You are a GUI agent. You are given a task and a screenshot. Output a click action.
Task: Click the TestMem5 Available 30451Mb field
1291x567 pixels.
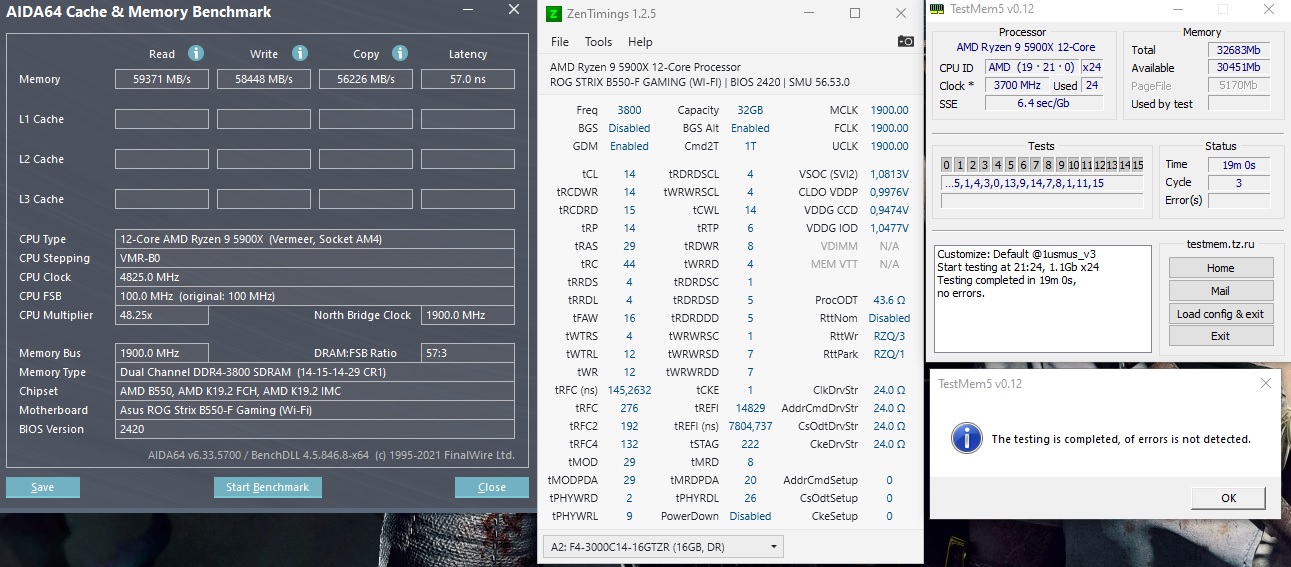coord(1238,67)
